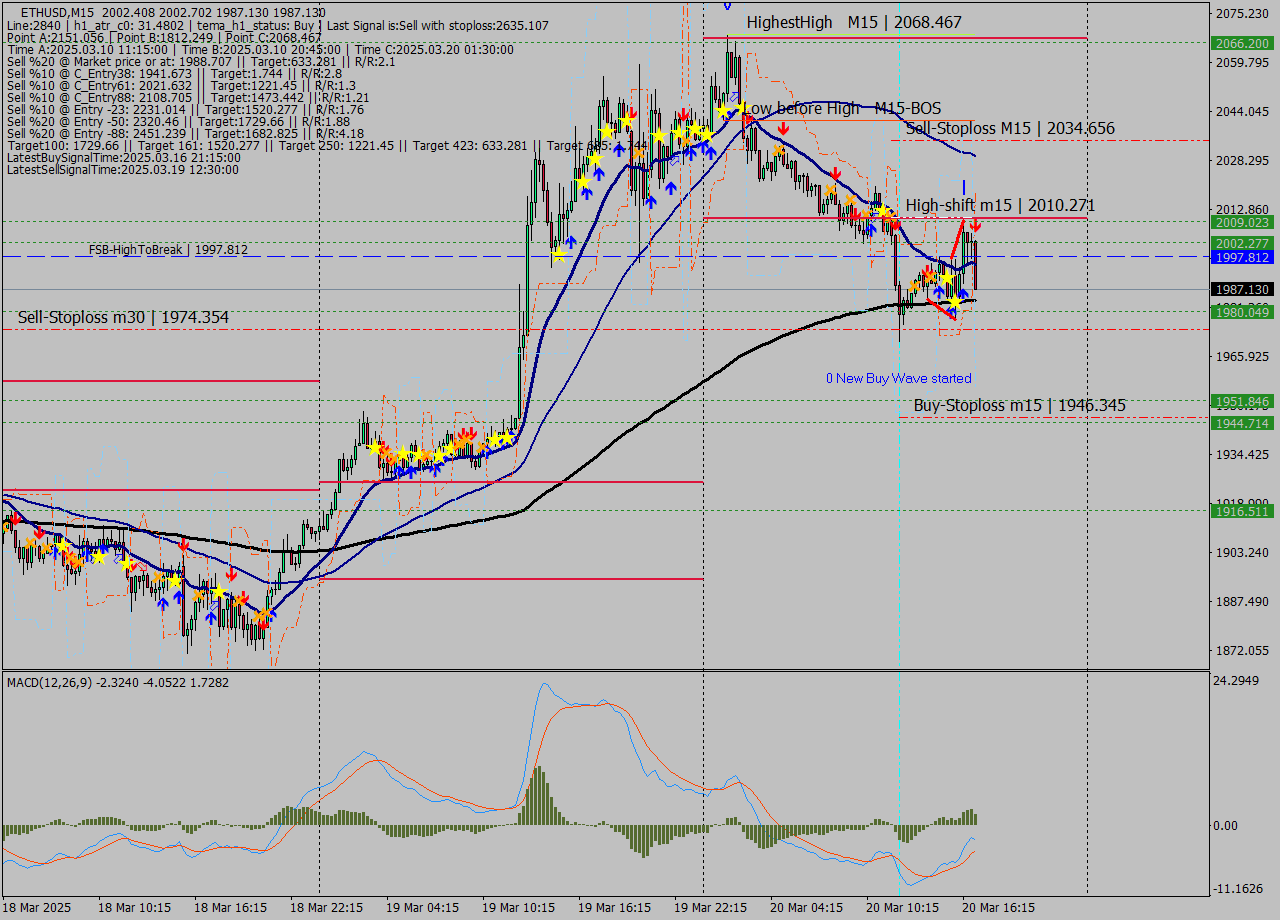Click the green 1980.049 price tag
Image resolution: width=1280 pixels, height=920 pixels.
tap(1242, 312)
